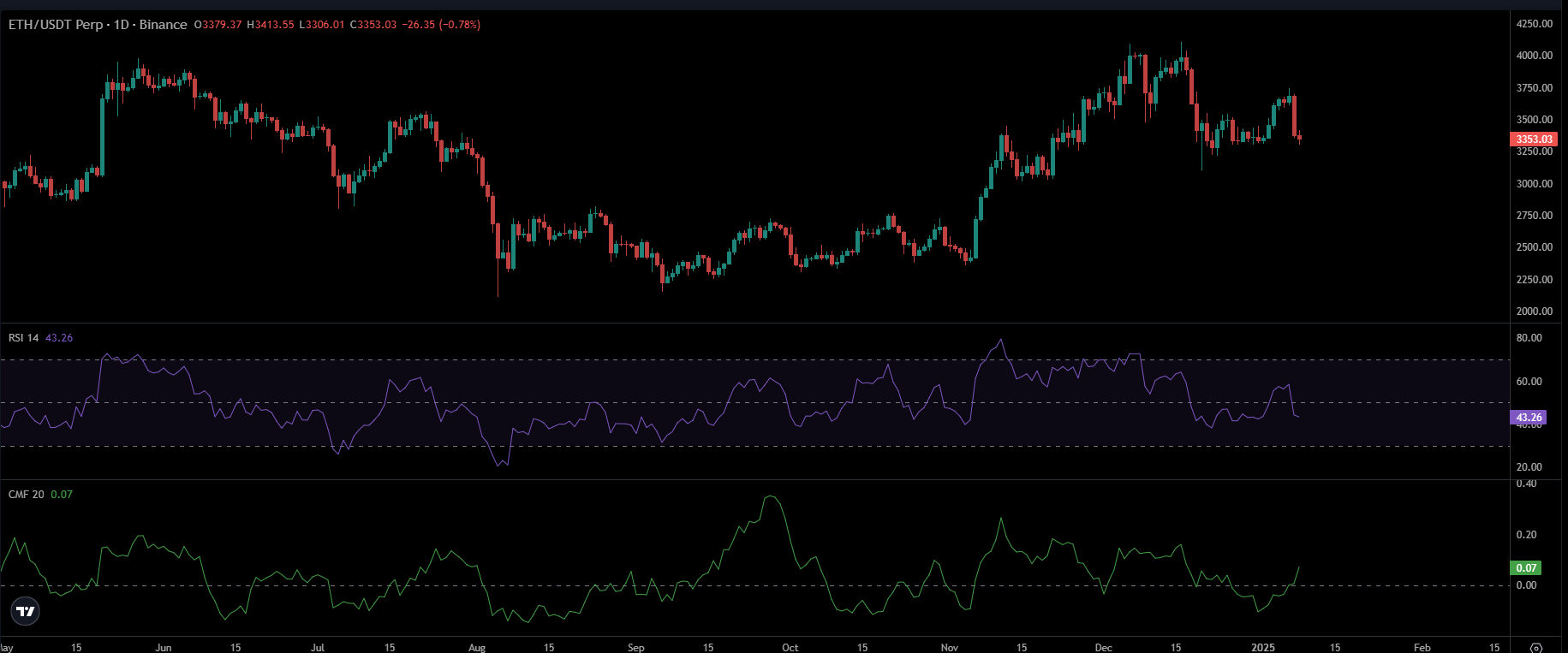Click the Oct label on time axis
Image resolution: width=1568 pixels, height=653 pixels.
[x=790, y=647]
